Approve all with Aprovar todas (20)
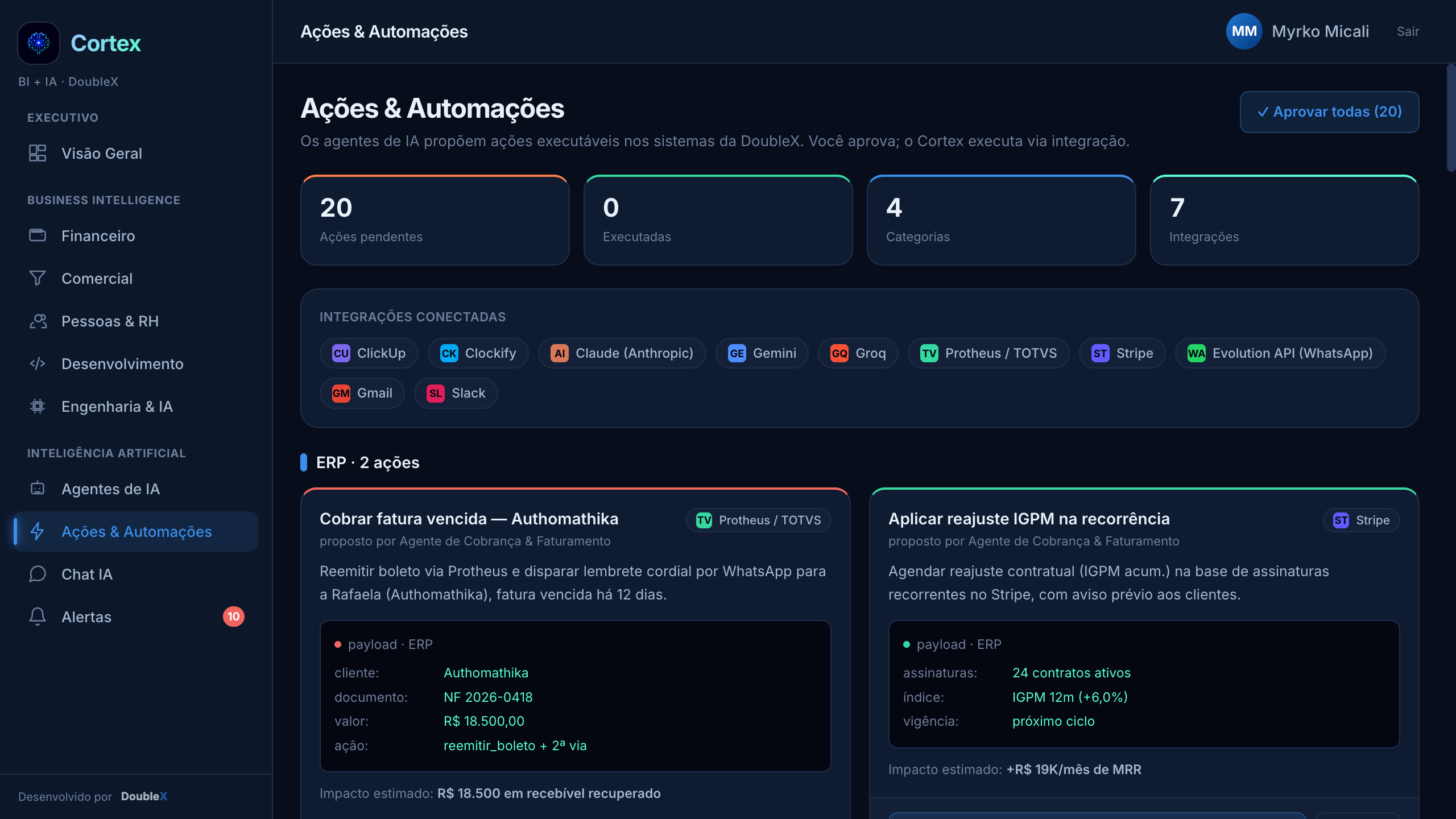The height and width of the screenshot is (819, 1456). 1329,111
